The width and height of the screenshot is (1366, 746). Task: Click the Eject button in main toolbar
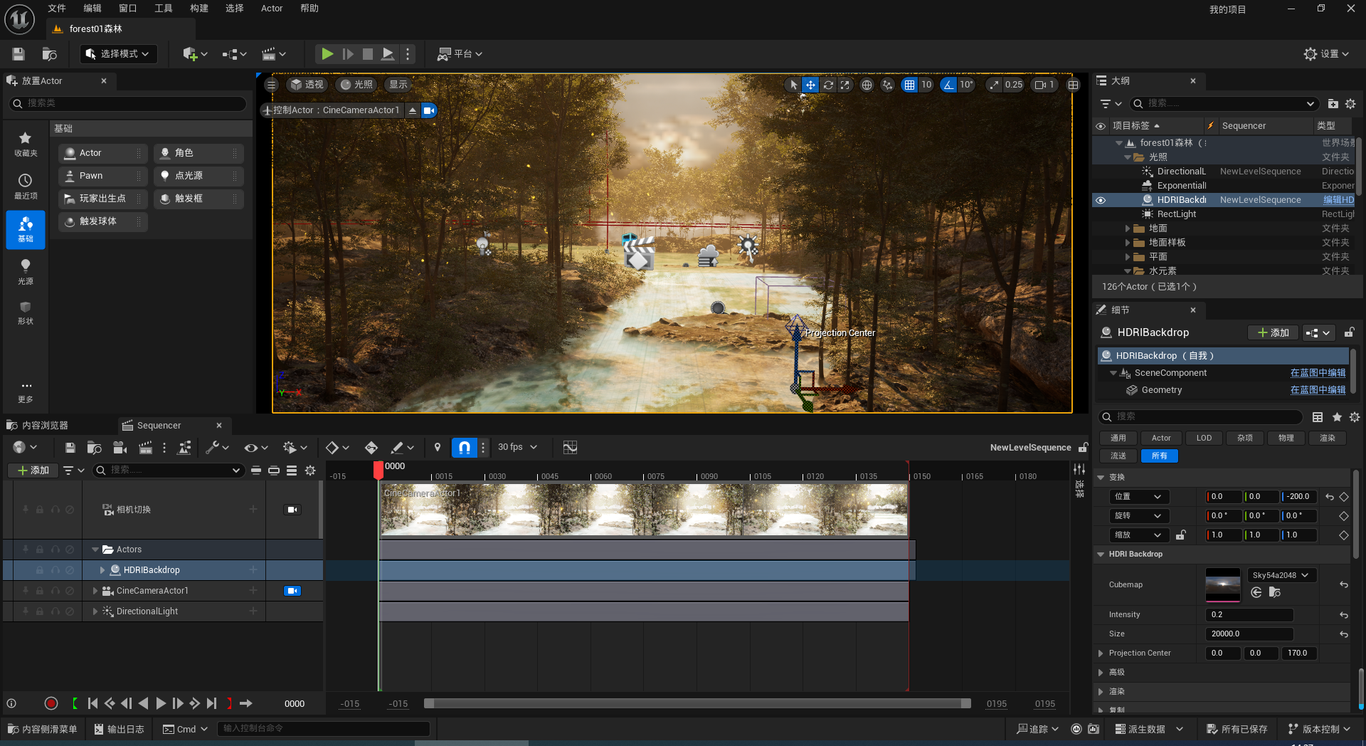[388, 54]
